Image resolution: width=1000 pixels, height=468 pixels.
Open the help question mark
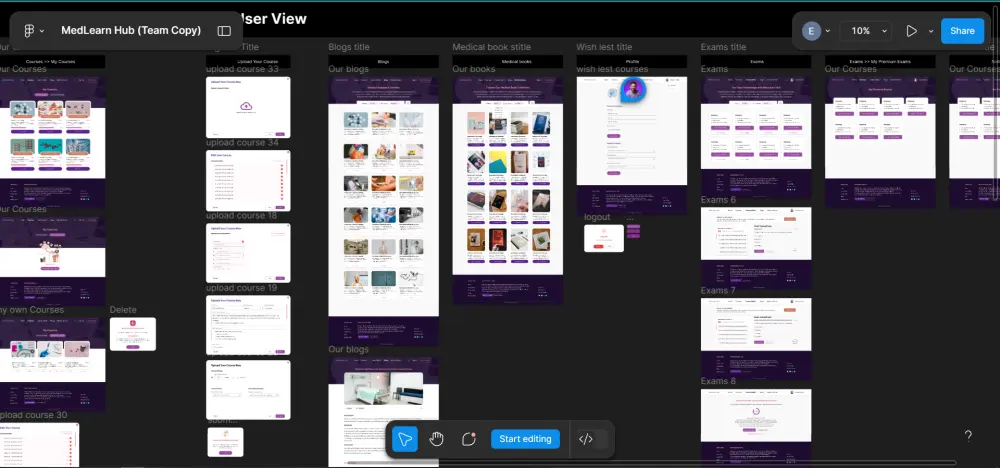[967, 435]
